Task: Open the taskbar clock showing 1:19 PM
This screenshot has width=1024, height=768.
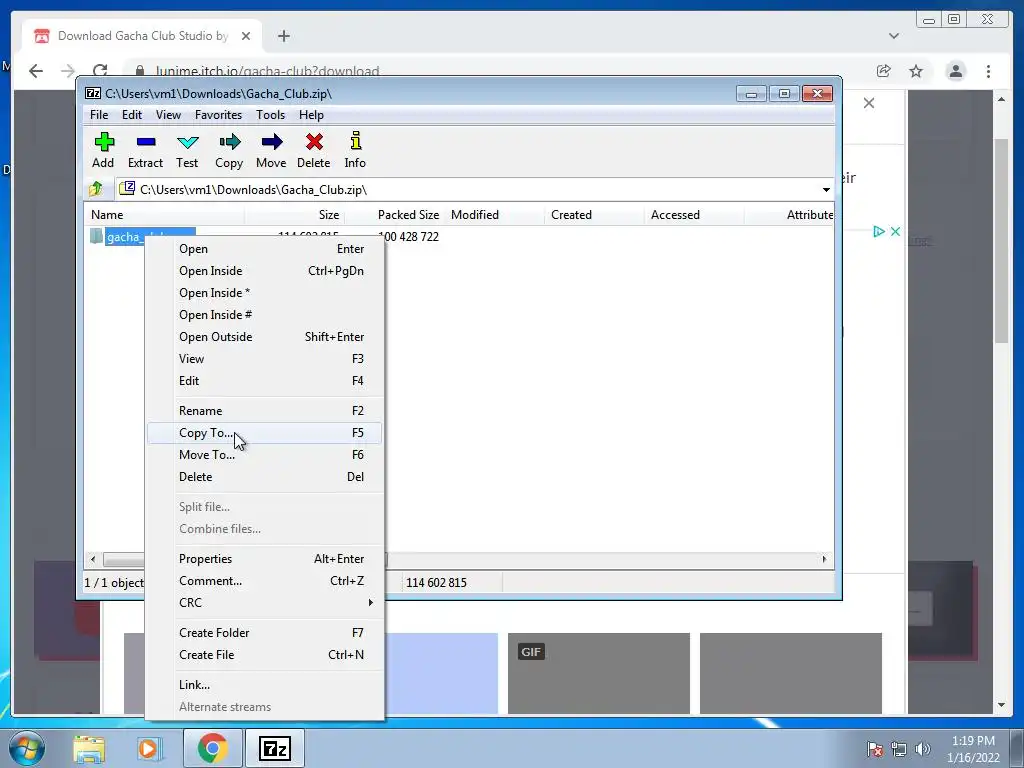Action: [x=973, y=749]
